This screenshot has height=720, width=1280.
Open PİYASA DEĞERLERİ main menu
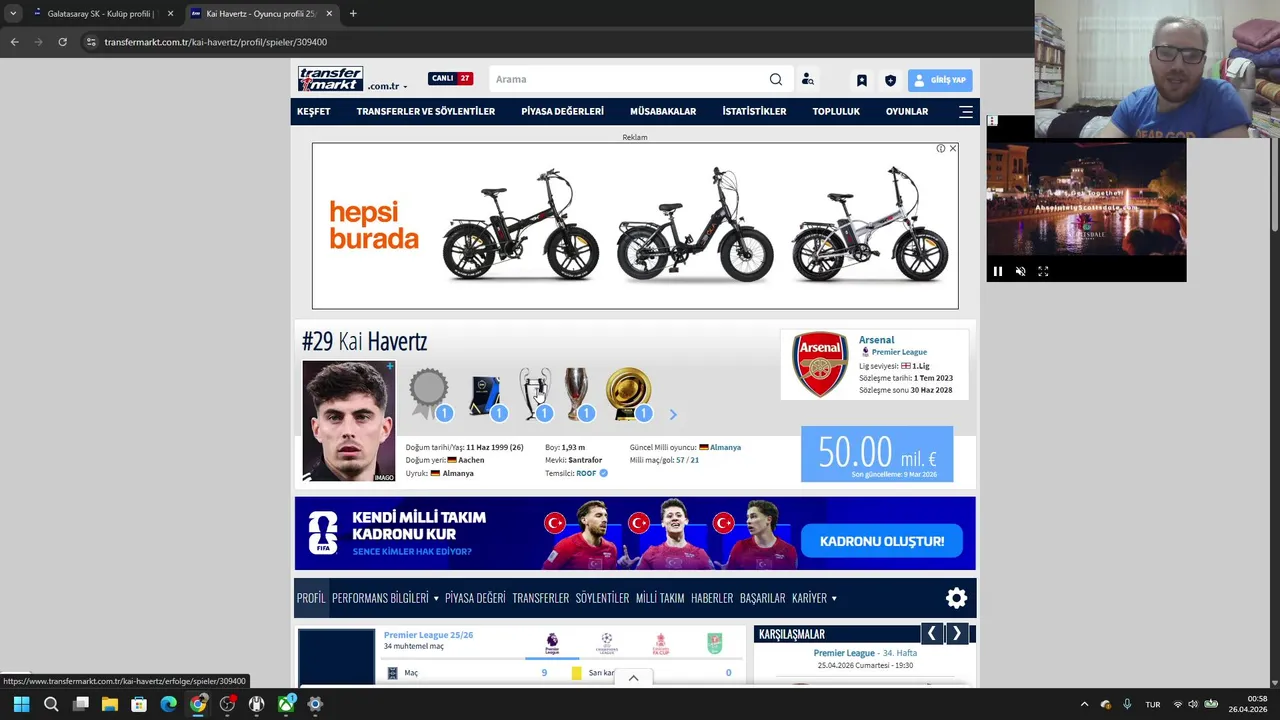coord(562,111)
